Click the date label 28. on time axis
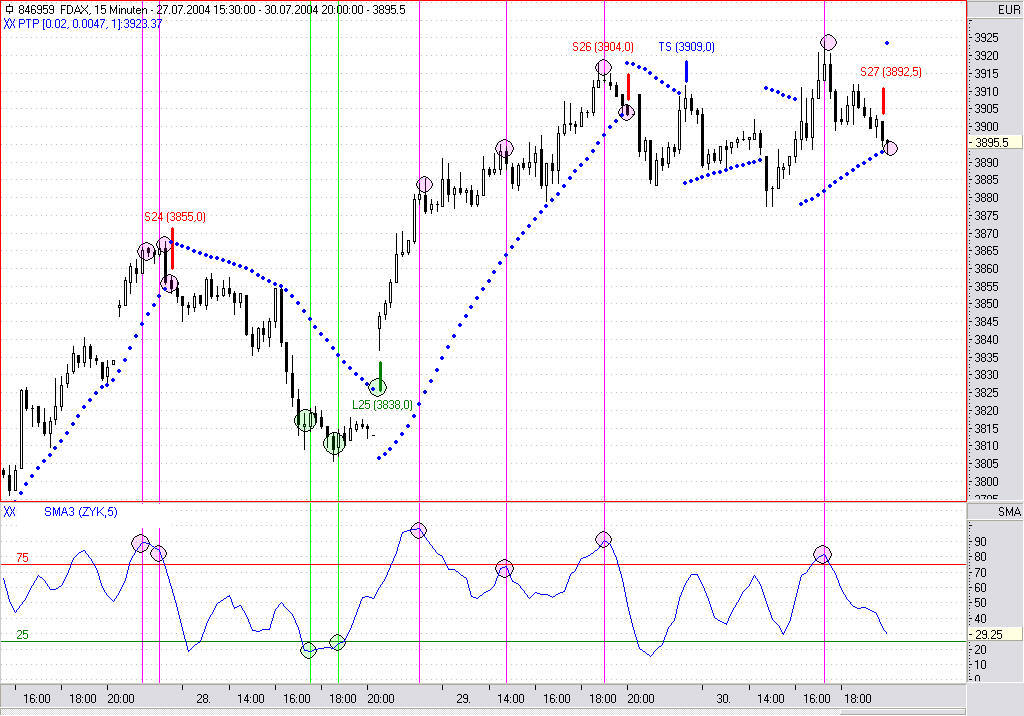Image resolution: width=1024 pixels, height=716 pixels. pos(204,698)
